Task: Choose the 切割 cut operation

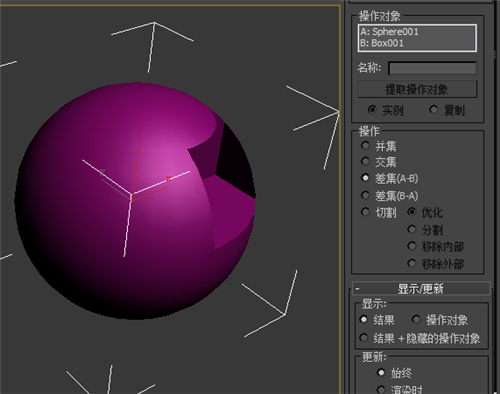Action: click(x=365, y=212)
